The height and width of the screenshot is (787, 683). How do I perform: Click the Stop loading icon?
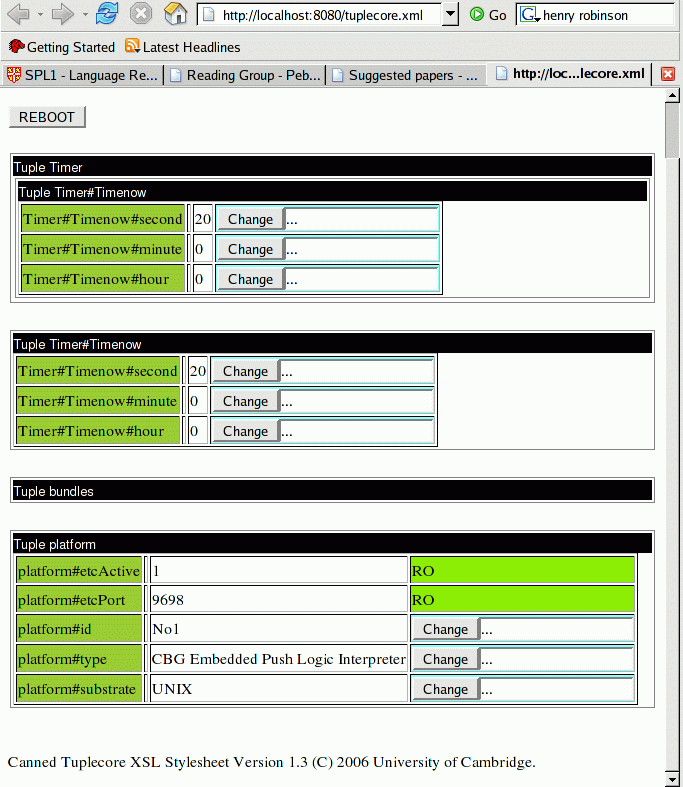click(x=141, y=14)
